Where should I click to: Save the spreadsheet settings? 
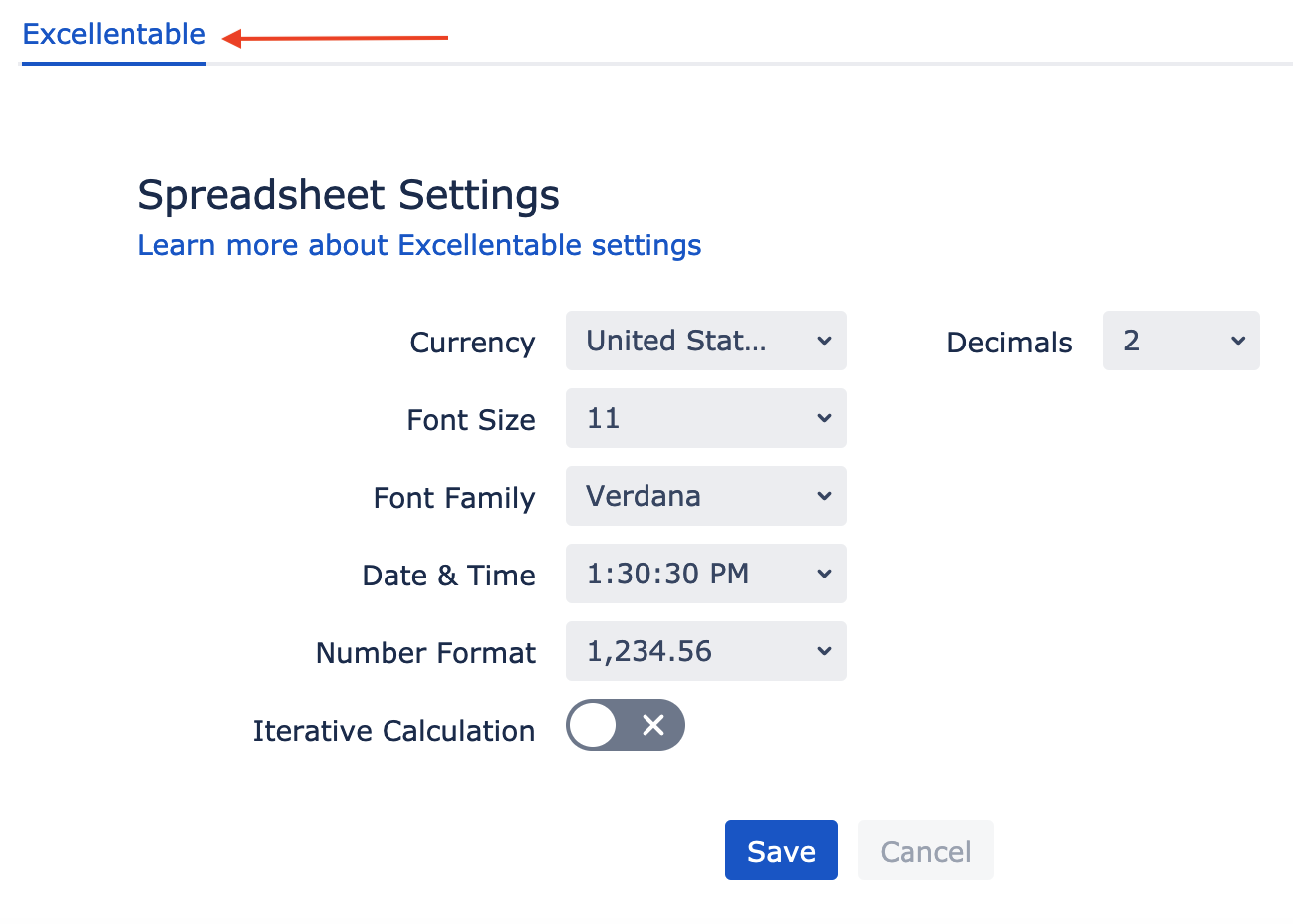[x=781, y=850]
